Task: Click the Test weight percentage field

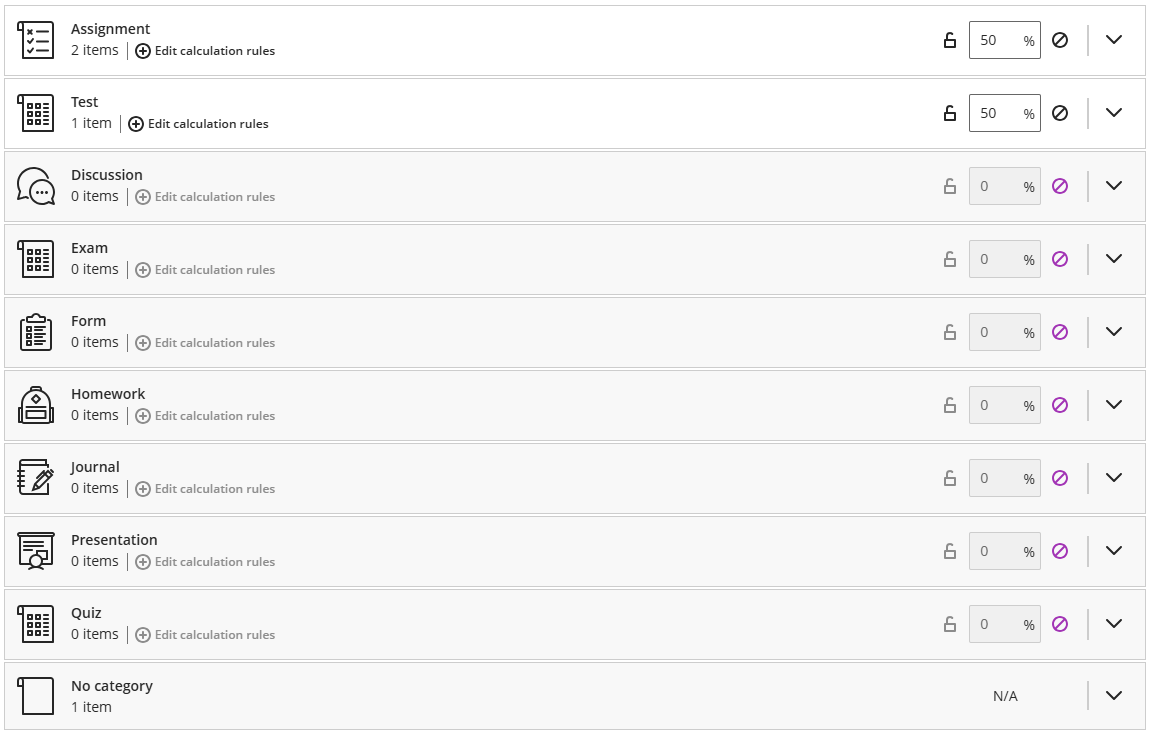Action: click(x=995, y=113)
